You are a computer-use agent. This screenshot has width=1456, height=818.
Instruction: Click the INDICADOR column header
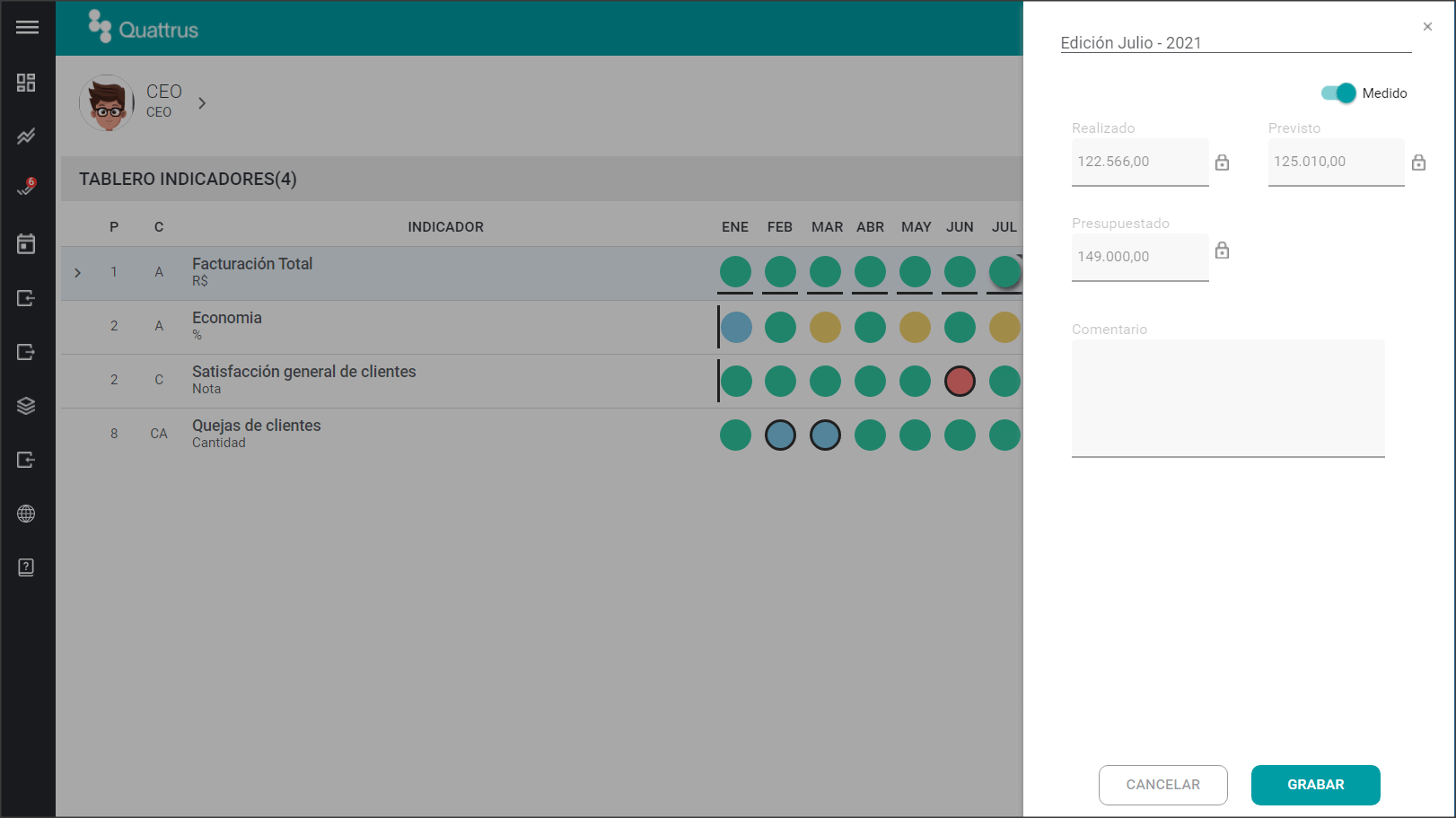click(445, 227)
